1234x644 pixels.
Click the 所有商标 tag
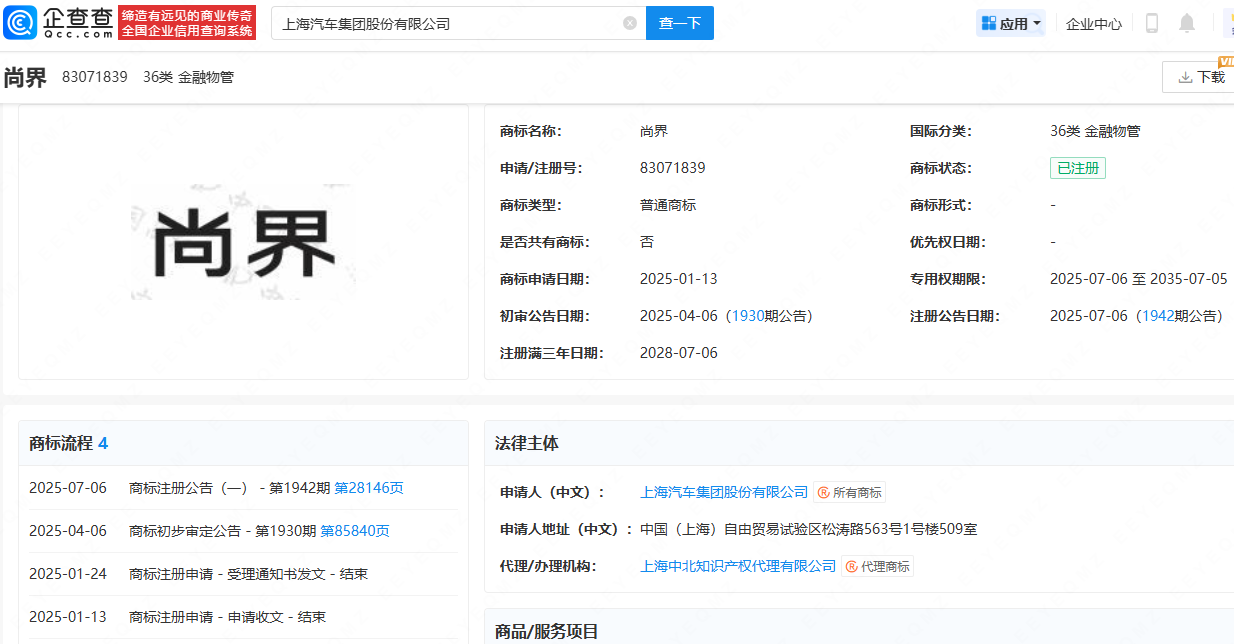[850, 492]
